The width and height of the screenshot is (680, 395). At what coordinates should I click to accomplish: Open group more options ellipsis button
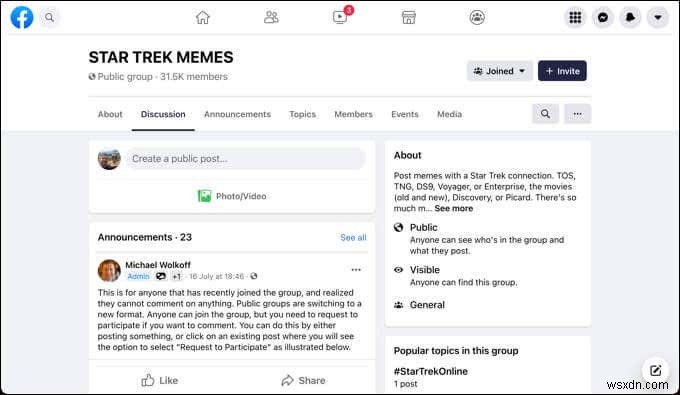[577, 114]
